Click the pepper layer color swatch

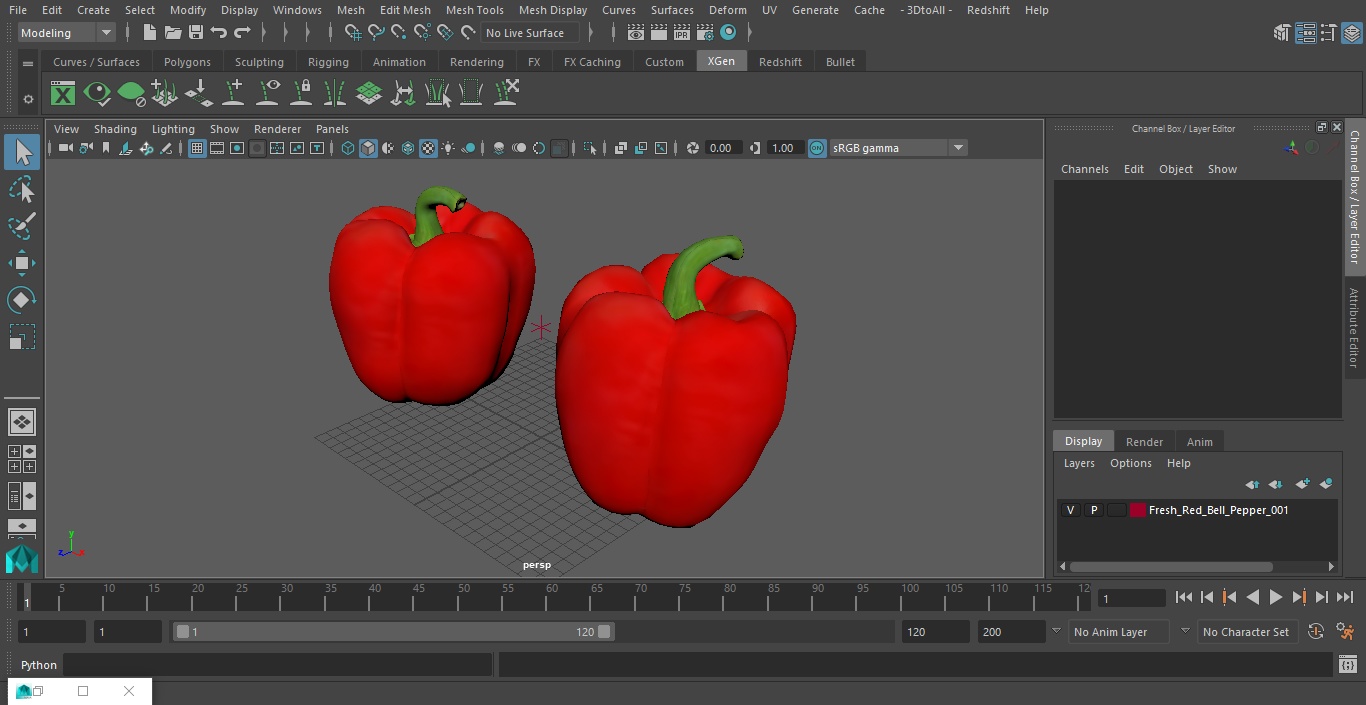click(x=1138, y=510)
